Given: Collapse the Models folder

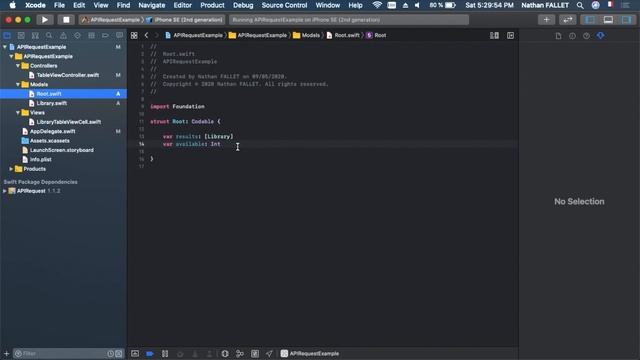Looking at the screenshot, I should [18, 84].
